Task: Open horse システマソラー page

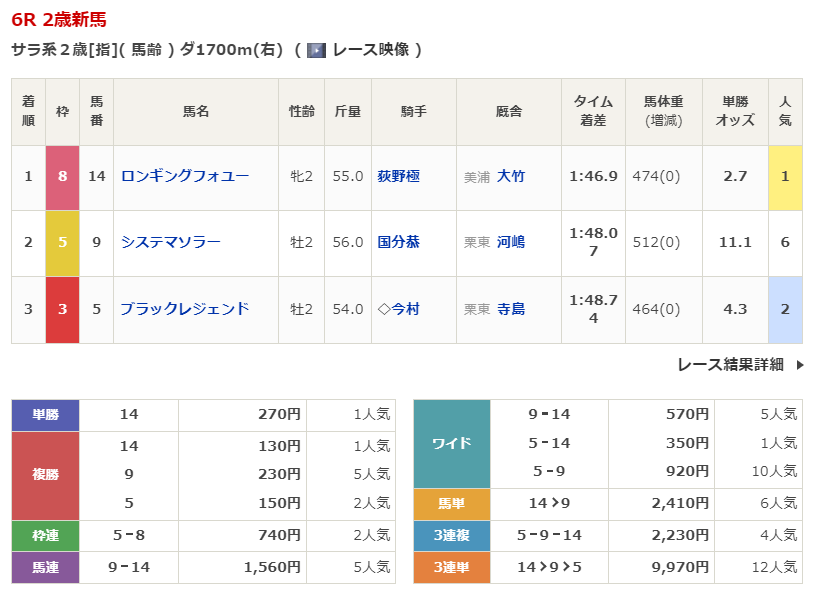Action: 170,242
